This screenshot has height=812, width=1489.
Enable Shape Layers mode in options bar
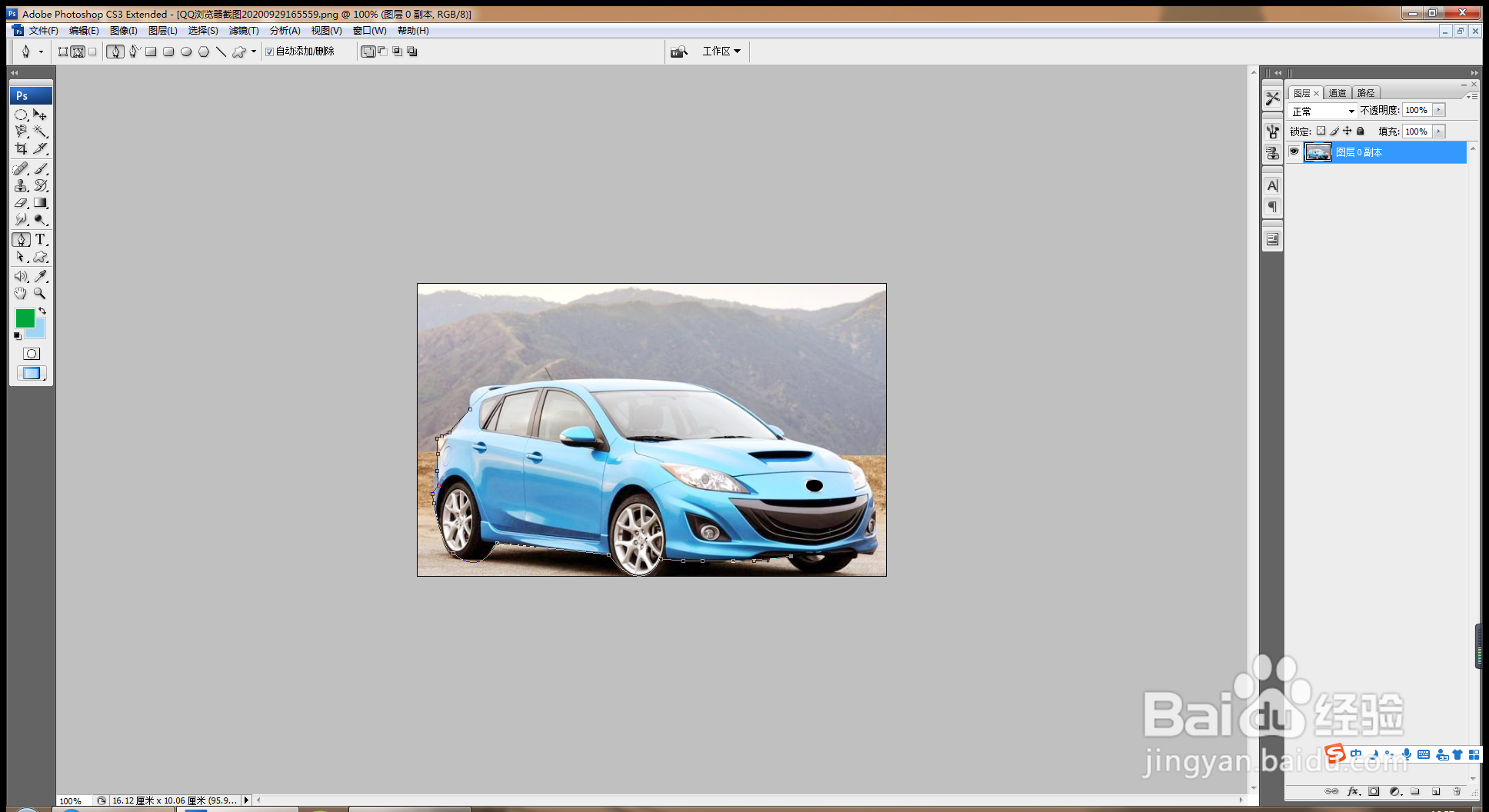pyautogui.click(x=63, y=52)
